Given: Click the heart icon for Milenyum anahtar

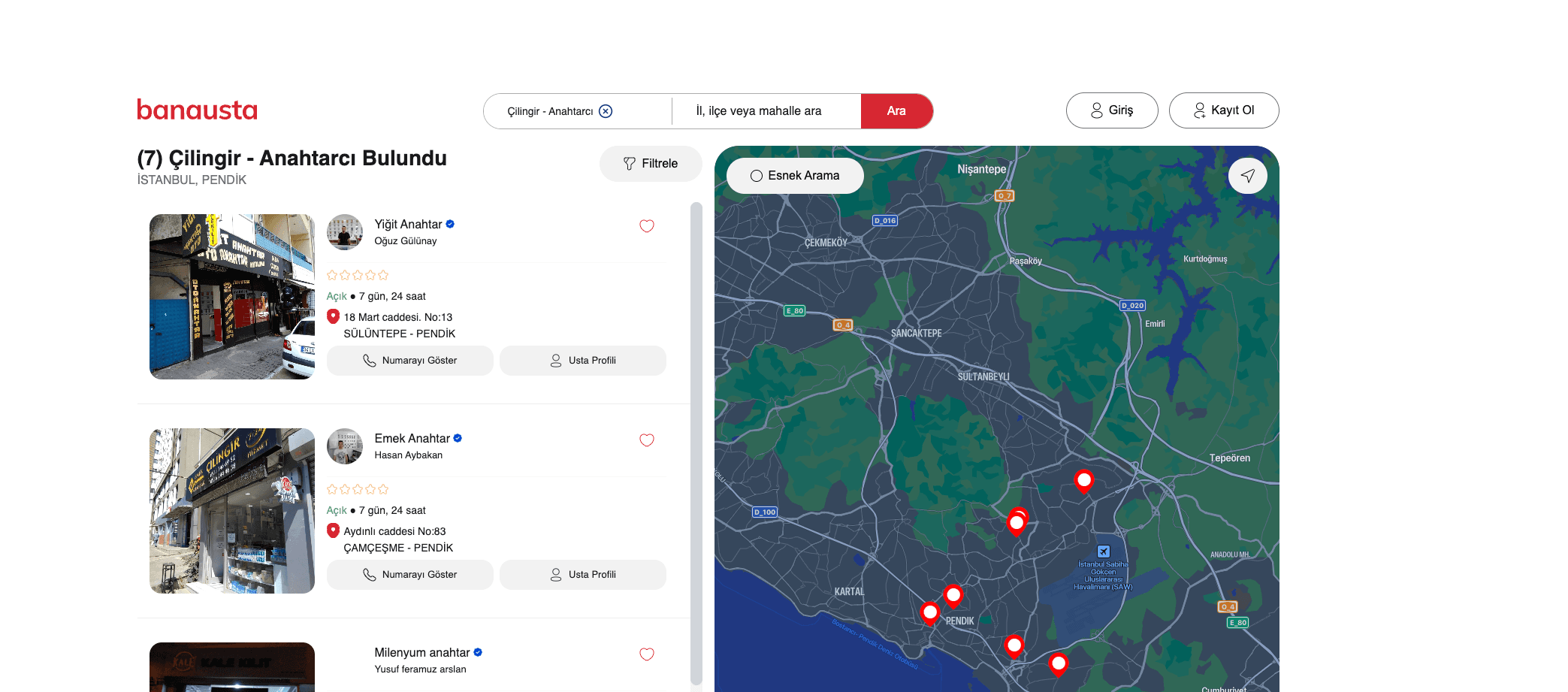Looking at the screenshot, I should pos(646,654).
